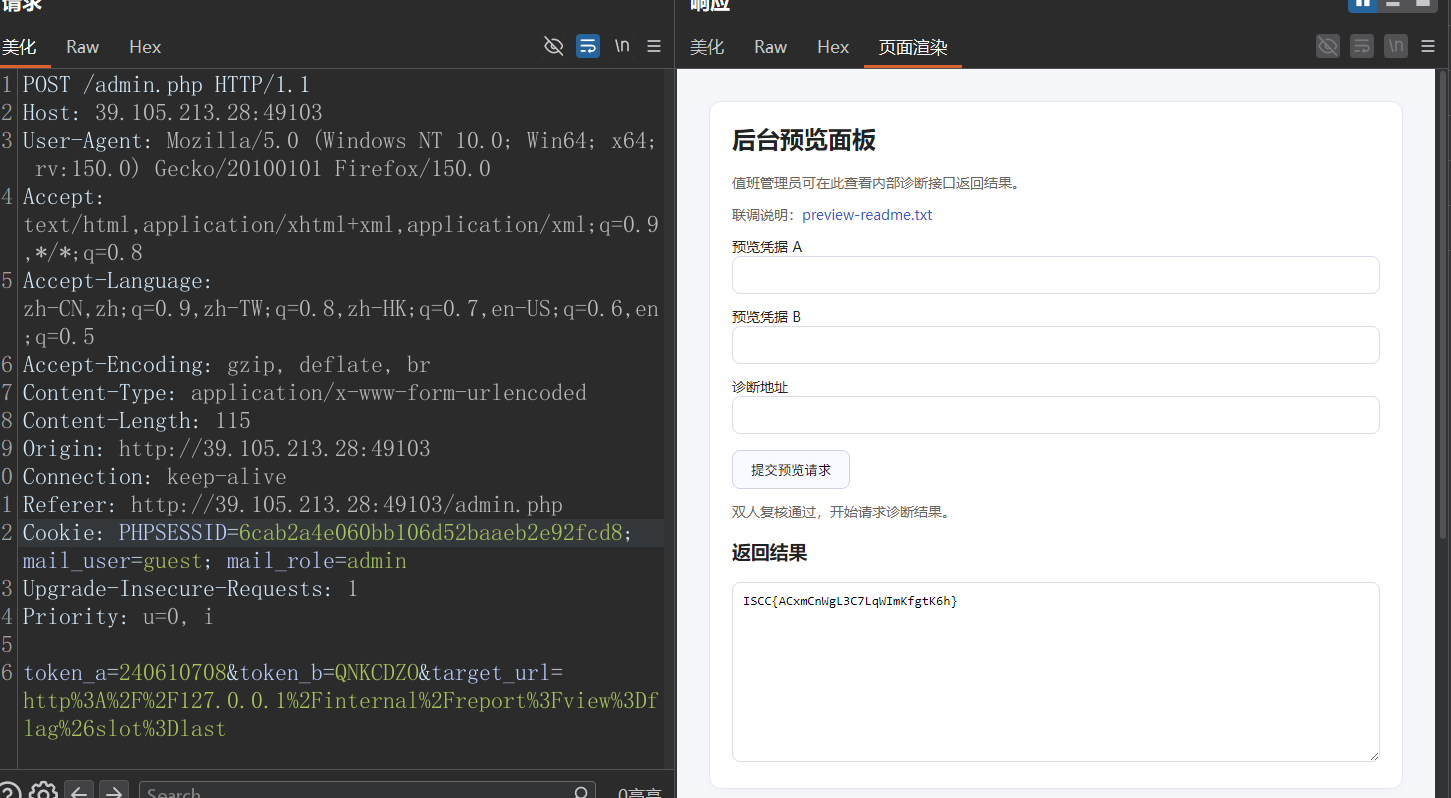
Task: Open the response panel hamburger menu
Action: coord(1428,46)
